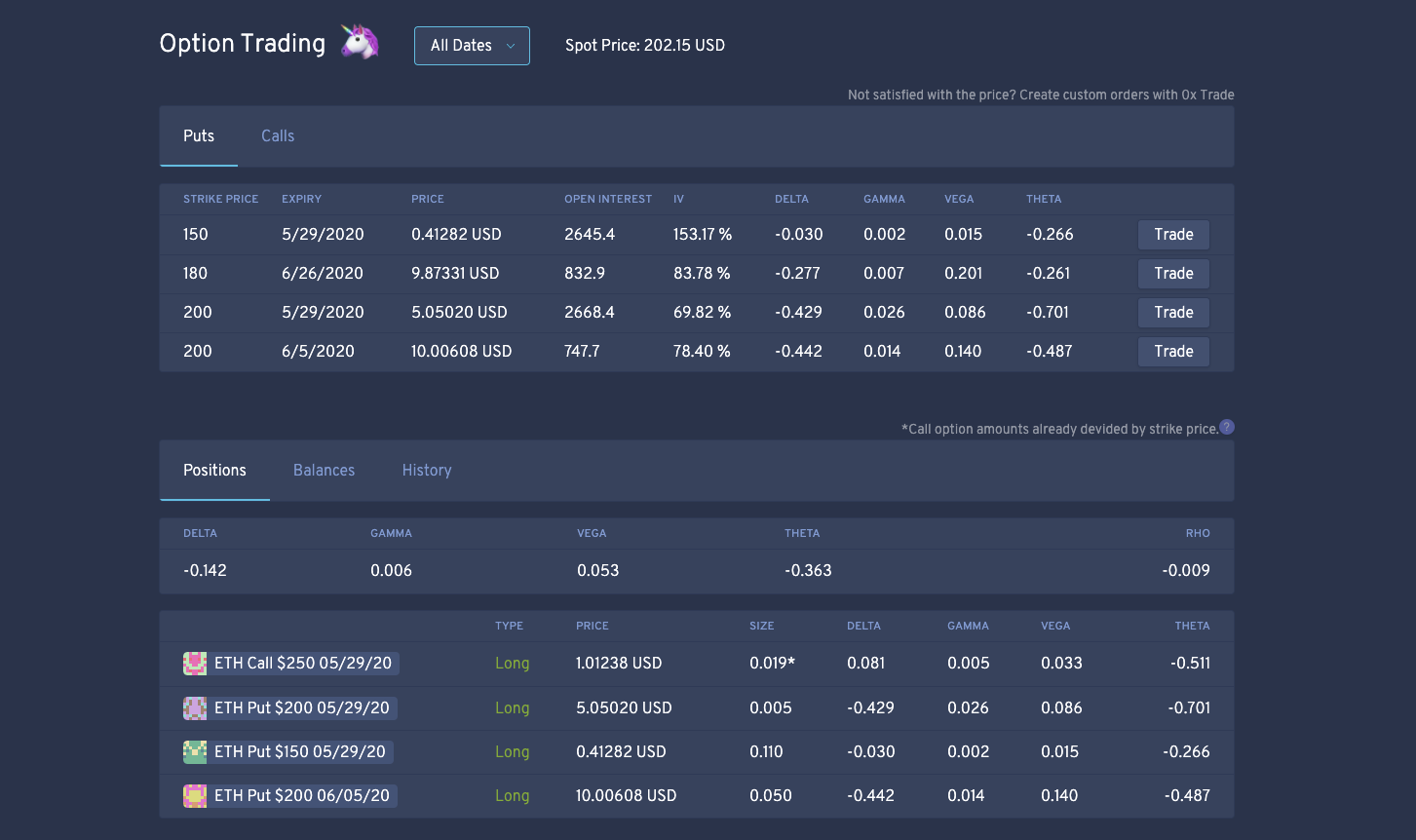Screen dimensions: 1416x840
Task: Click the open interest 832.9 value
Action: 585,274
